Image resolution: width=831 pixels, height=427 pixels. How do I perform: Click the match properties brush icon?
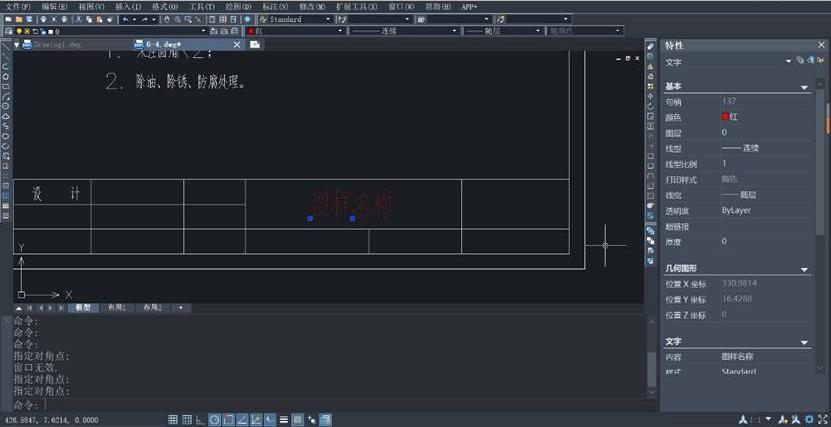tap(110, 19)
